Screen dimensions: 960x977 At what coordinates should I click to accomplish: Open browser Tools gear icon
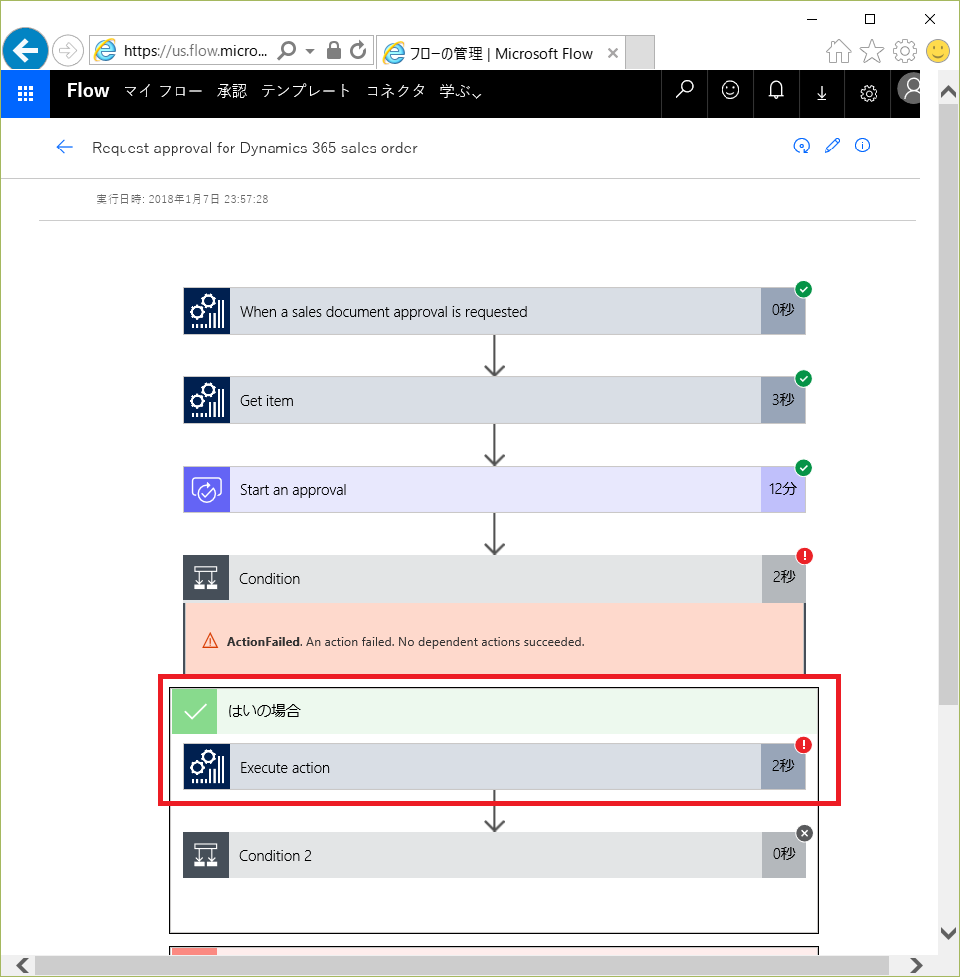click(905, 51)
